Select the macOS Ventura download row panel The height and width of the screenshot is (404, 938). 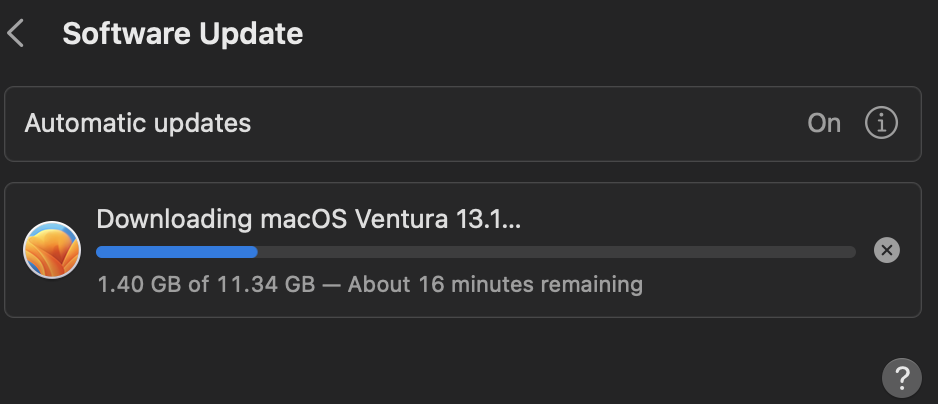(462, 250)
